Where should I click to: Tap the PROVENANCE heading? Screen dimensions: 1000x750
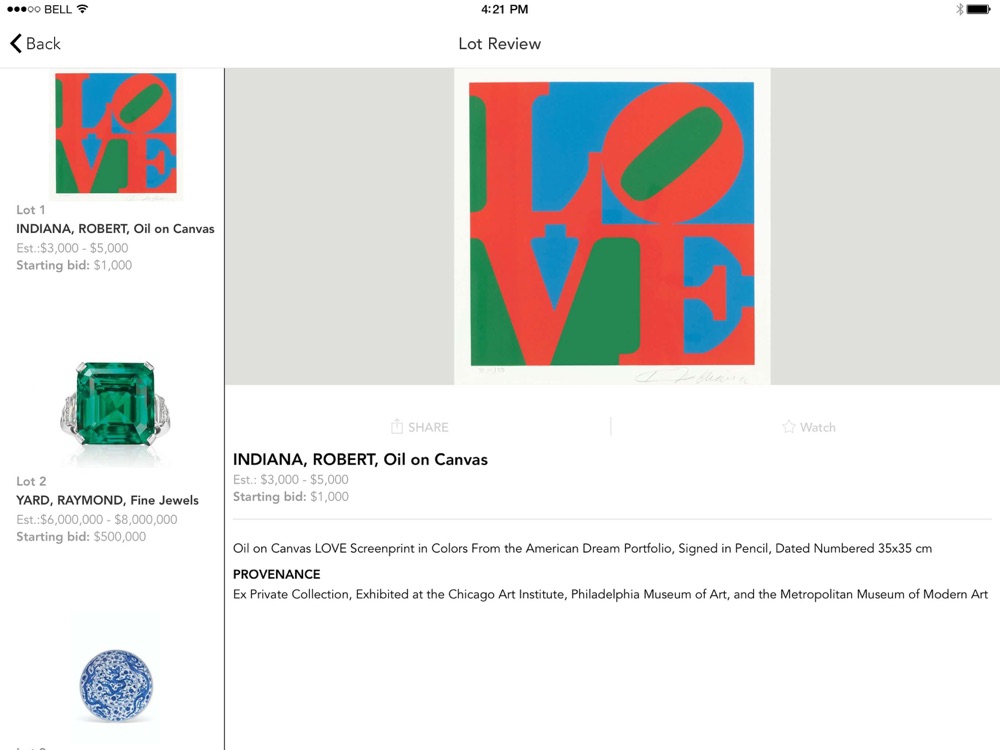pos(276,574)
